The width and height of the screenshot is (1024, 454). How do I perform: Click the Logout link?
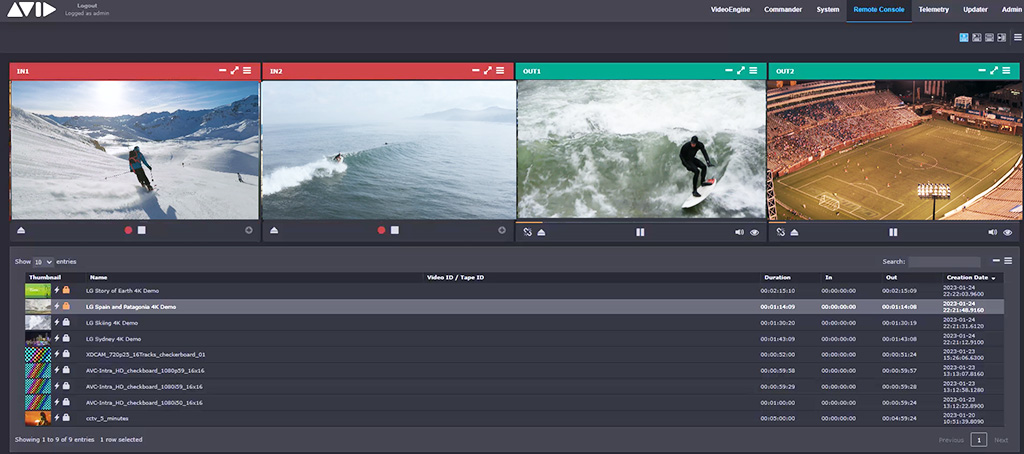(x=87, y=6)
